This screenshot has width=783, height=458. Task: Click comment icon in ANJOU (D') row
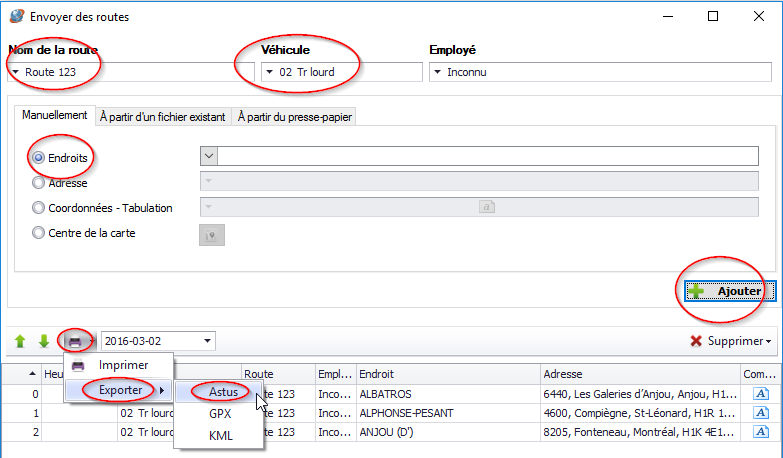point(760,432)
